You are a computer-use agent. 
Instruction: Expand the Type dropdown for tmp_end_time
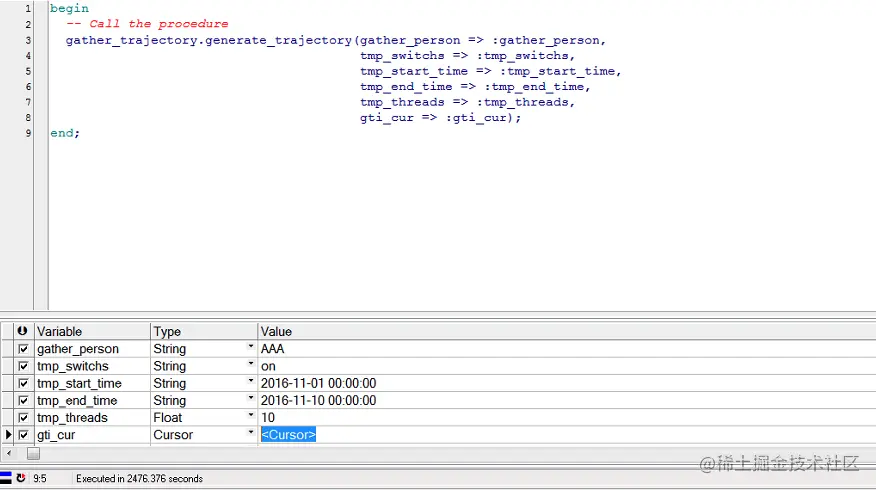pyautogui.click(x=251, y=399)
